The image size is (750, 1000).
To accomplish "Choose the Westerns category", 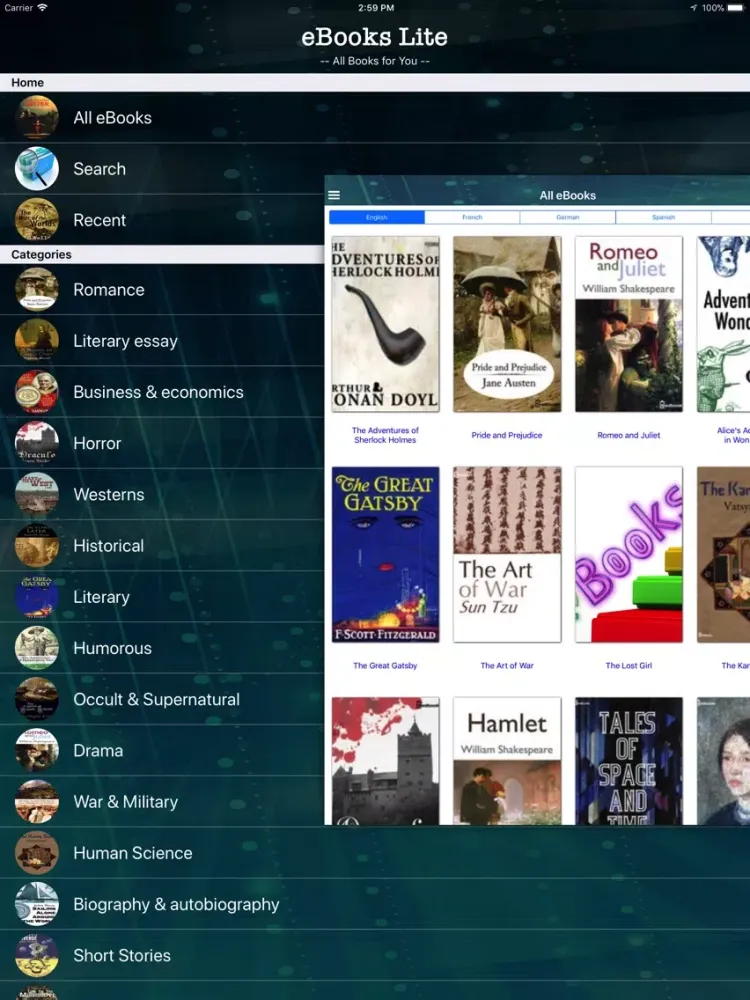I will click(x=162, y=494).
